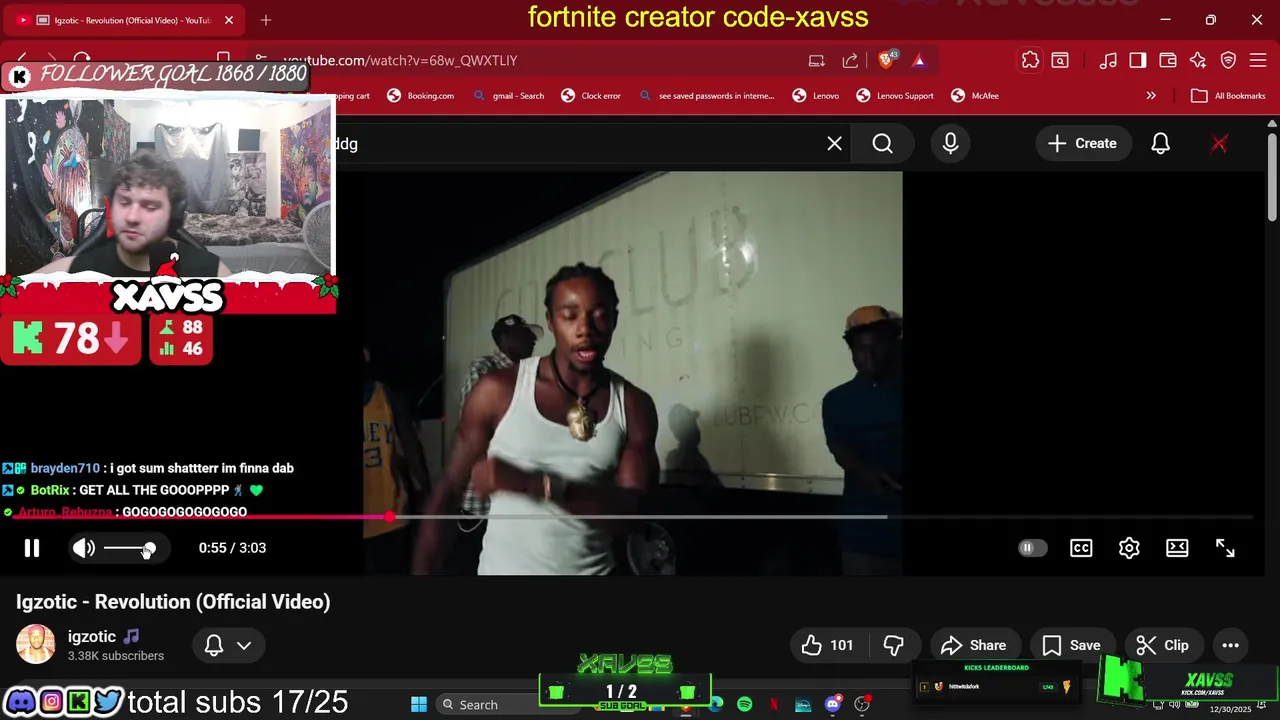Toggle the browser sidebar panel
The image size is (1280, 720).
coord(1138,60)
